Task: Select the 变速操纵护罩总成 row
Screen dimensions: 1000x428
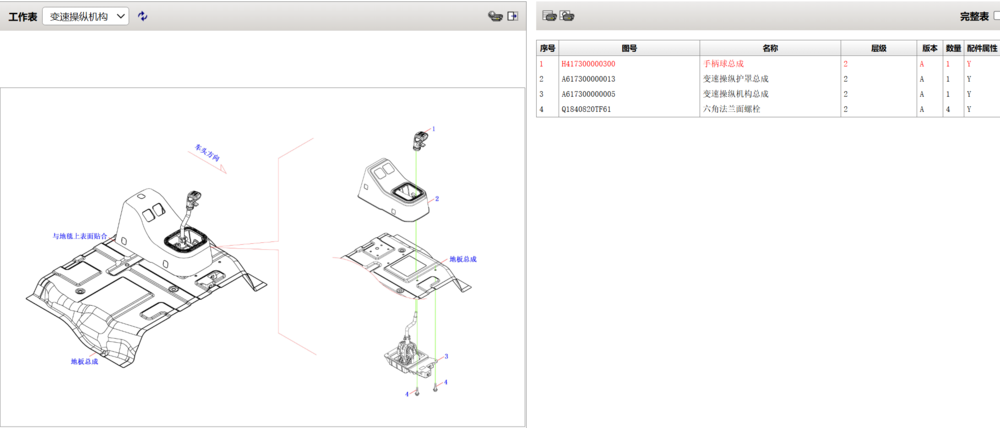Action: click(x=736, y=79)
